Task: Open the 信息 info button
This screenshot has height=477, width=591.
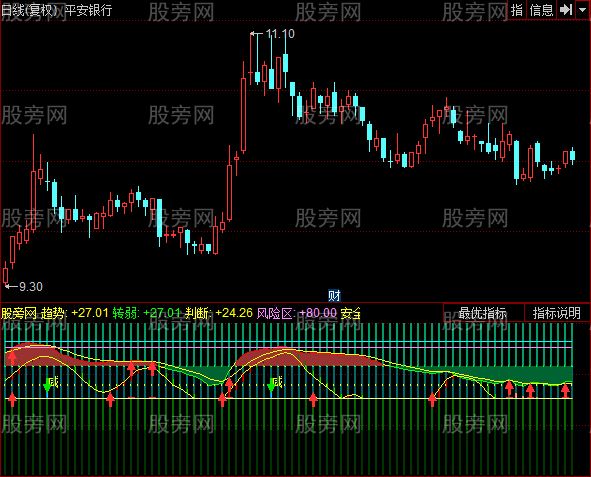Action: point(541,10)
